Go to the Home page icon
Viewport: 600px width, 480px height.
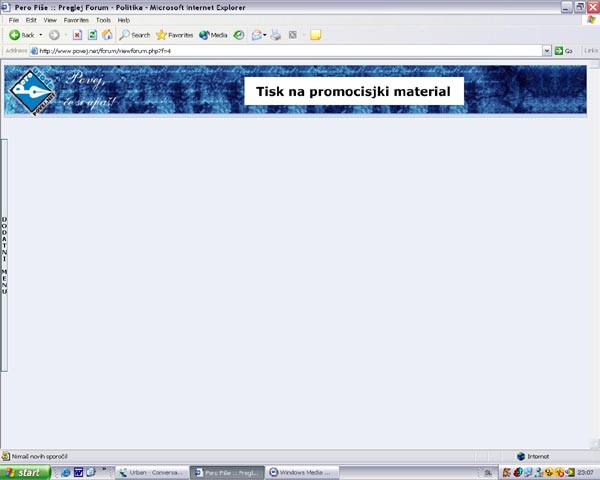click(x=107, y=35)
